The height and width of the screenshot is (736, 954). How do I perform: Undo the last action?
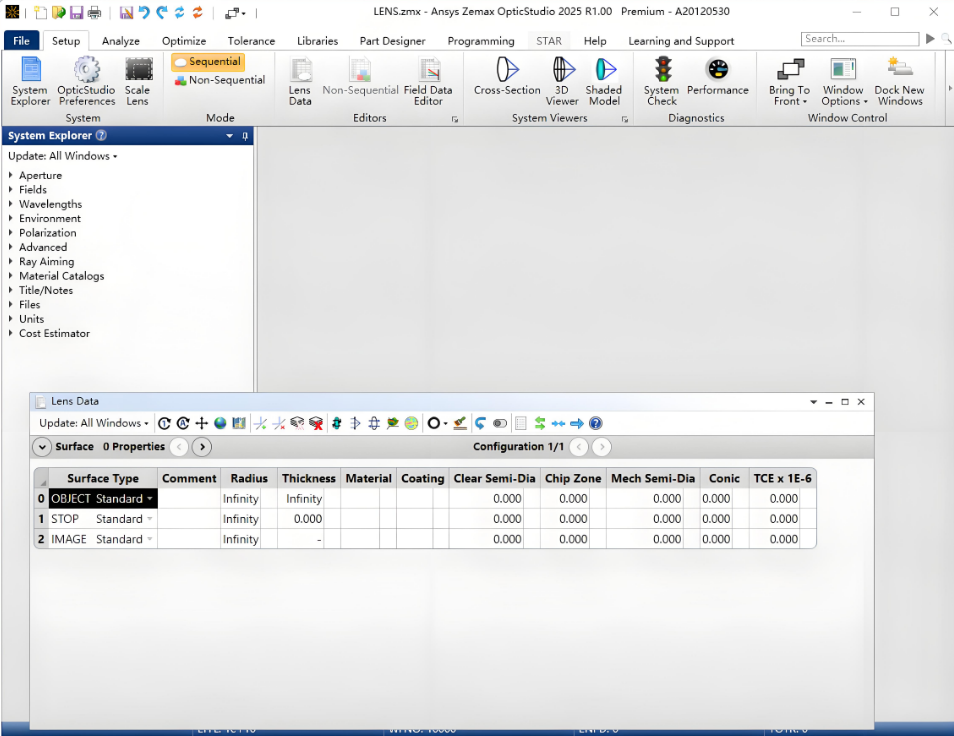144,12
